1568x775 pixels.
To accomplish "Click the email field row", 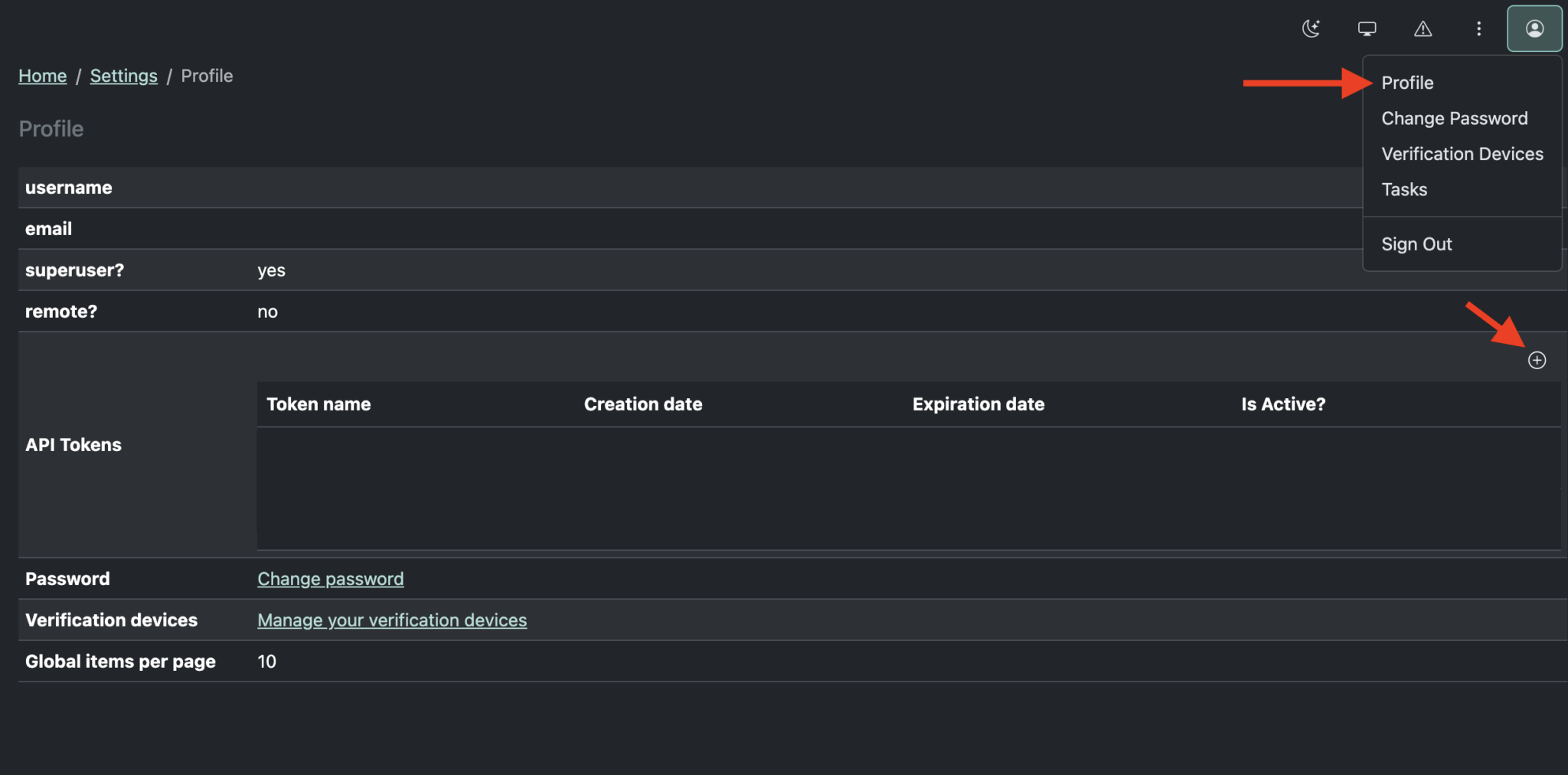I will [x=48, y=228].
